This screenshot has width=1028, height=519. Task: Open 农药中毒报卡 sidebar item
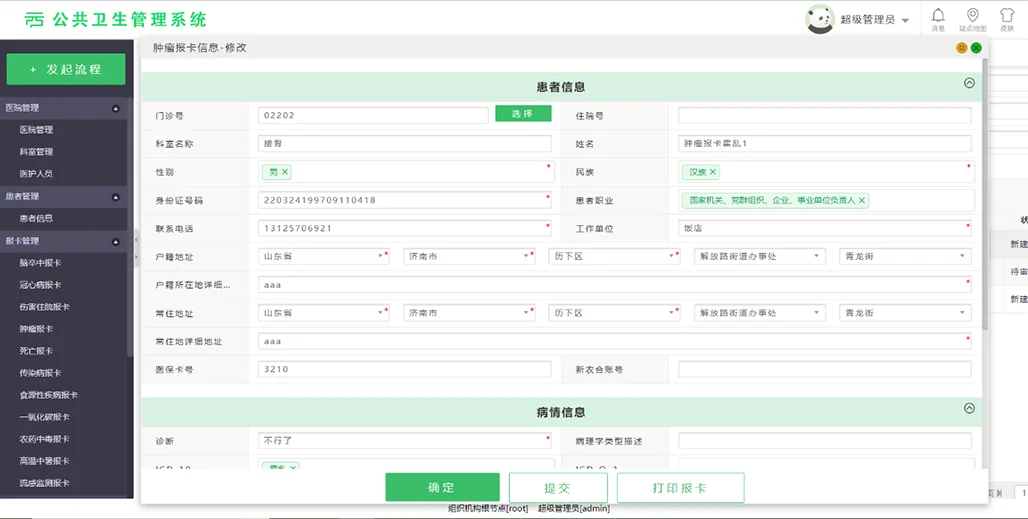point(44,439)
